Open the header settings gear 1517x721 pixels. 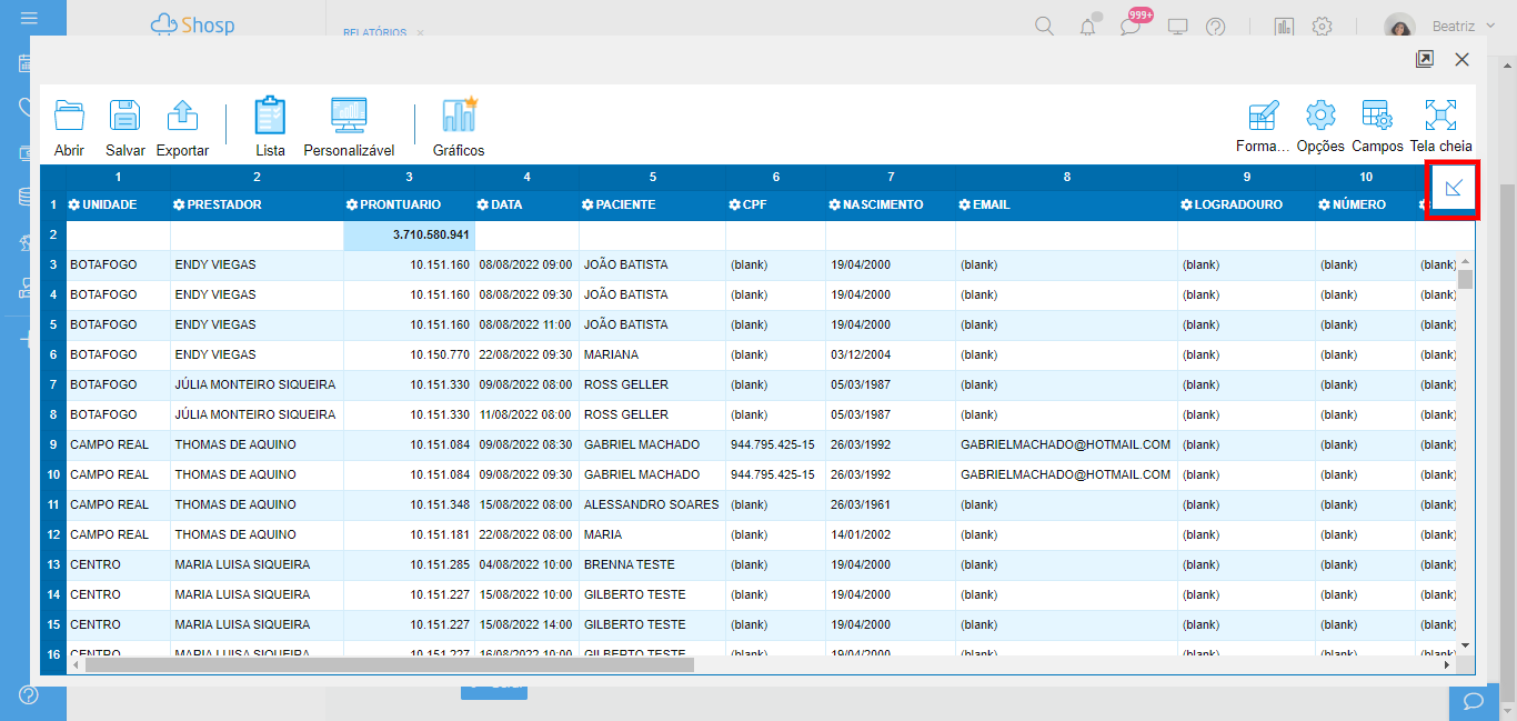coord(1322,27)
